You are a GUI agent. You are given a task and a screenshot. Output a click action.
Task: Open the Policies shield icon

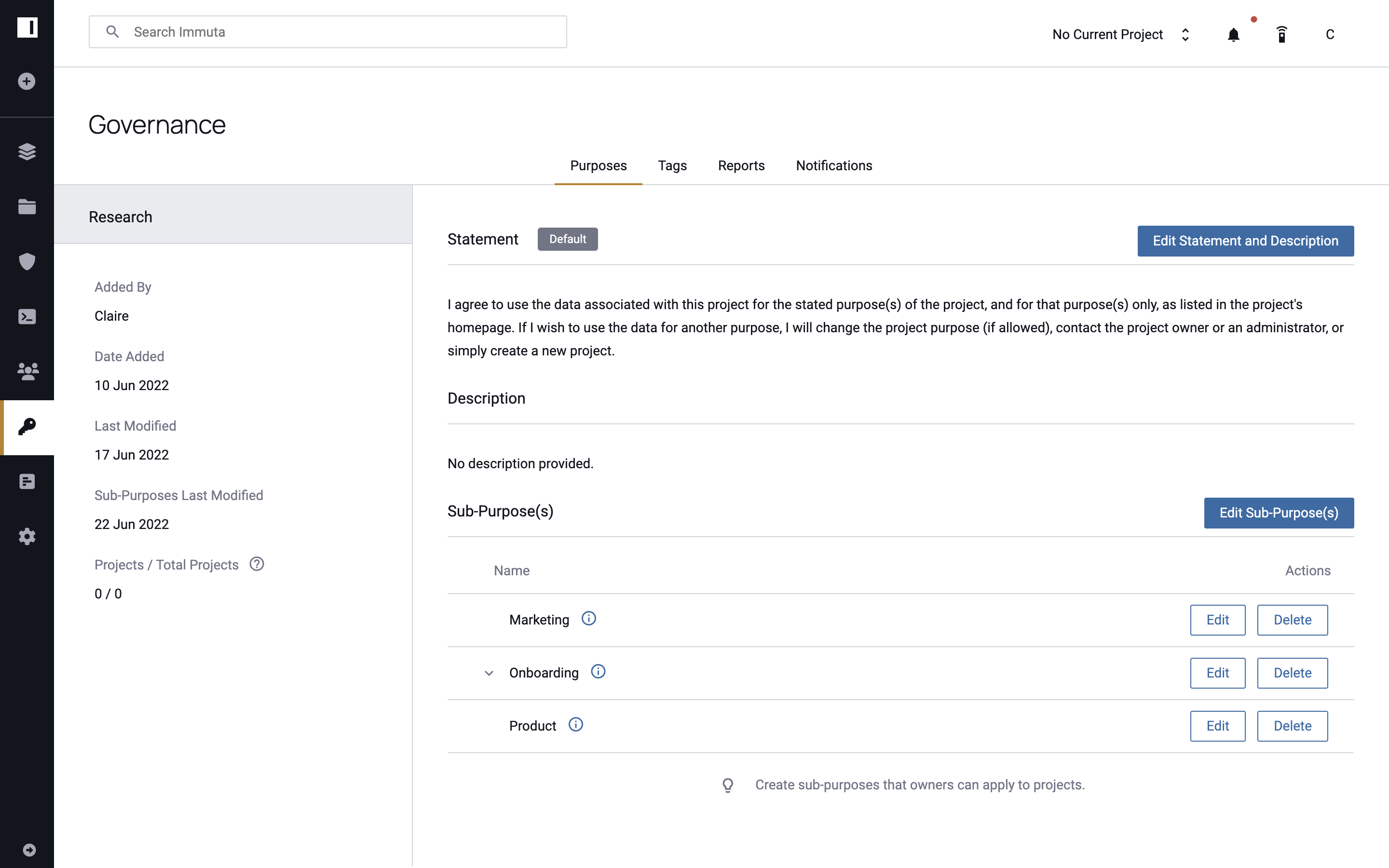pyautogui.click(x=27, y=262)
